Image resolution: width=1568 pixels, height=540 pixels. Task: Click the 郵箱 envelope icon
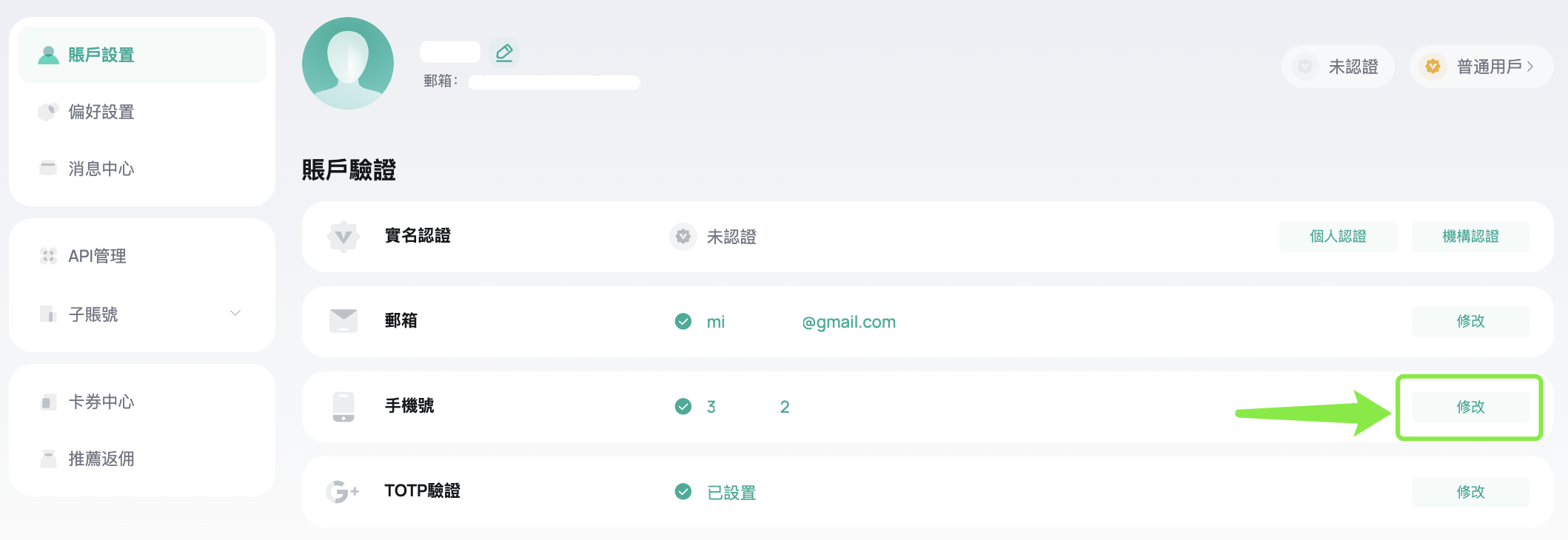344,321
